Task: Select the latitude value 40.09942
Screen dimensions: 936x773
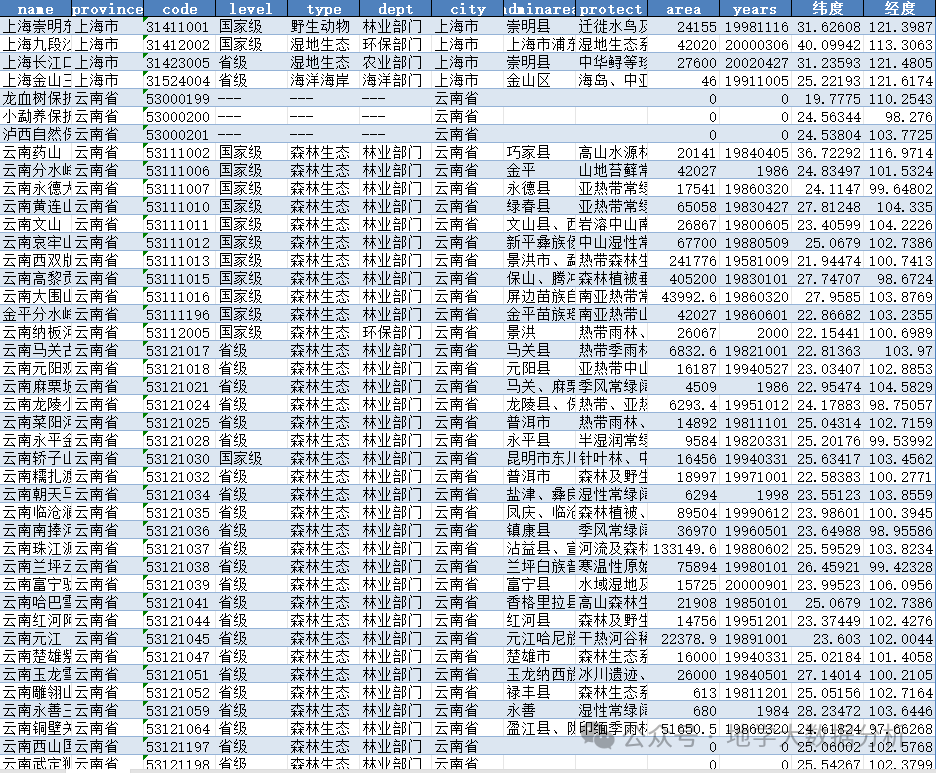Action: click(x=827, y=45)
